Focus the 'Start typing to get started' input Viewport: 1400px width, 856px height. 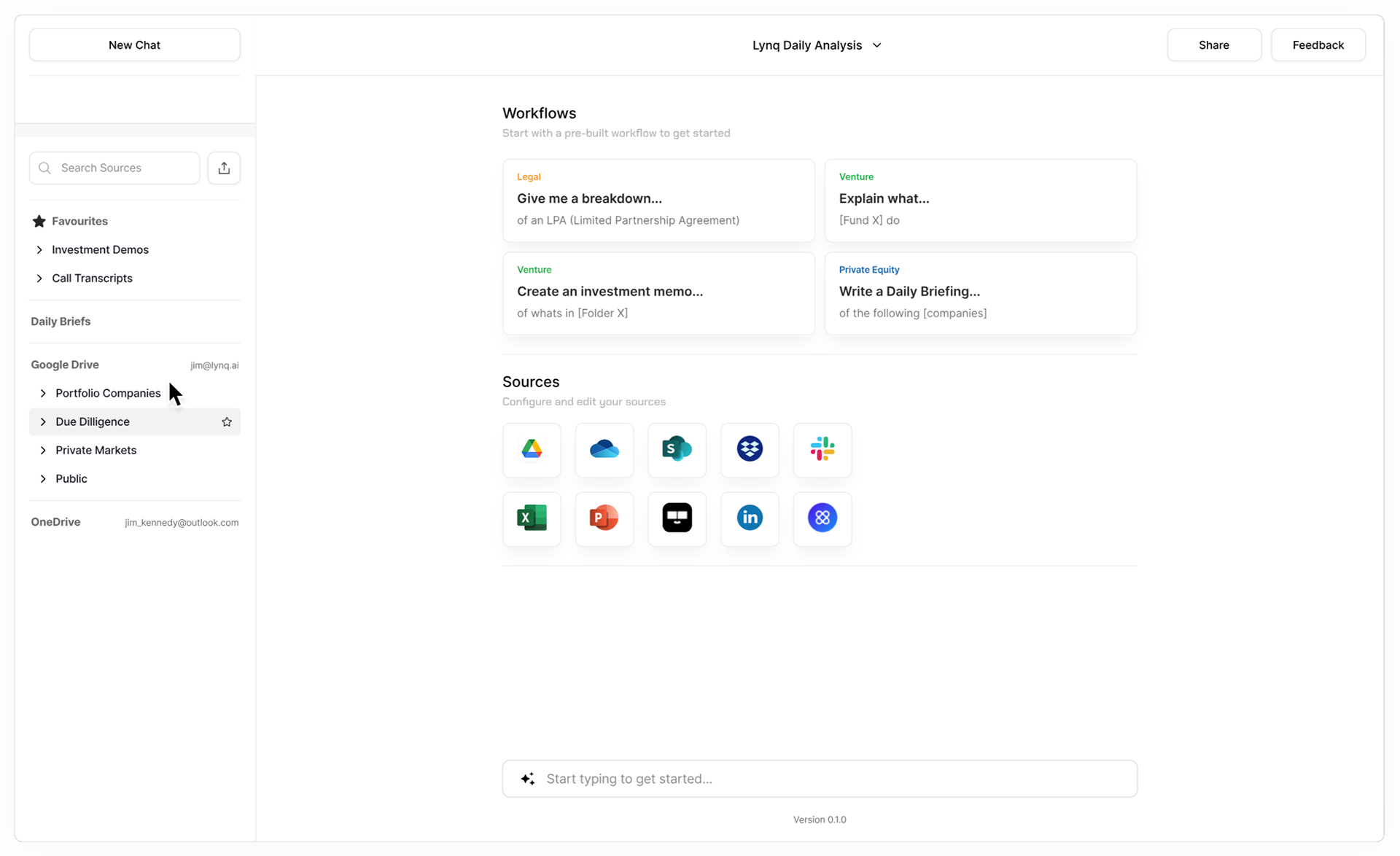[x=820, y=779]
